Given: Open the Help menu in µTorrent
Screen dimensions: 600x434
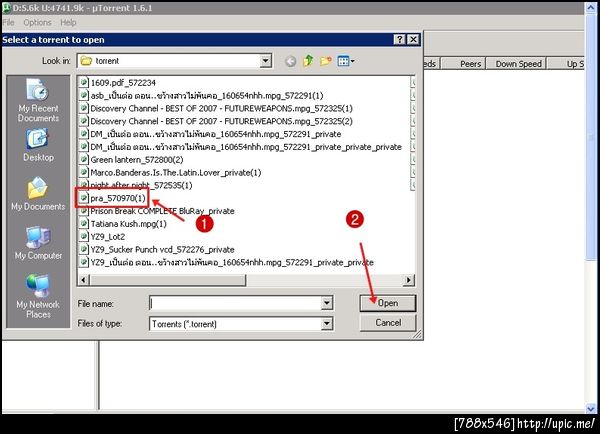Looking at the screenshot, I should coord(68,23).
